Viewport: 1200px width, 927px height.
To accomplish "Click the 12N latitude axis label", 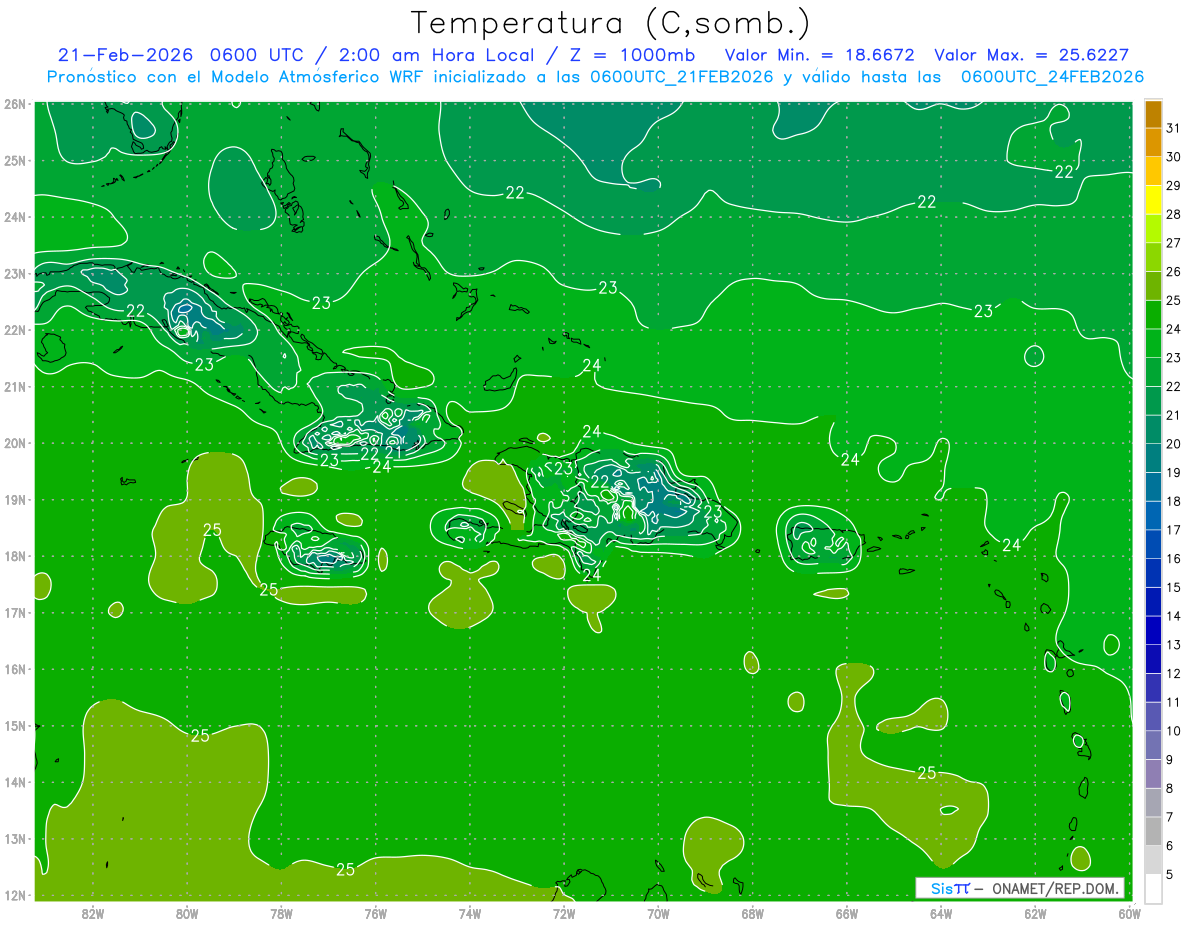I will tap(14, 895).
